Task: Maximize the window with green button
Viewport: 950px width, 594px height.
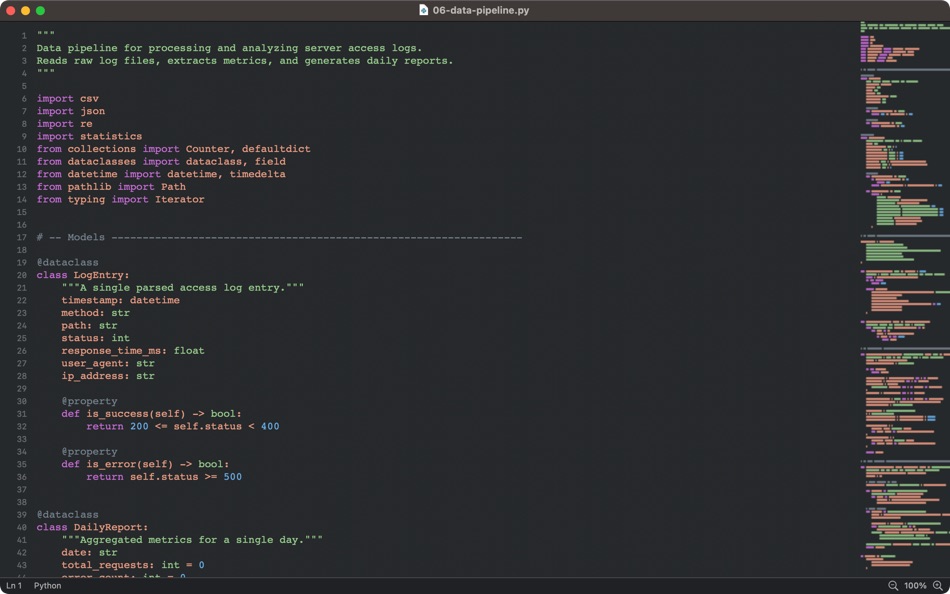Action: [40, 10]
